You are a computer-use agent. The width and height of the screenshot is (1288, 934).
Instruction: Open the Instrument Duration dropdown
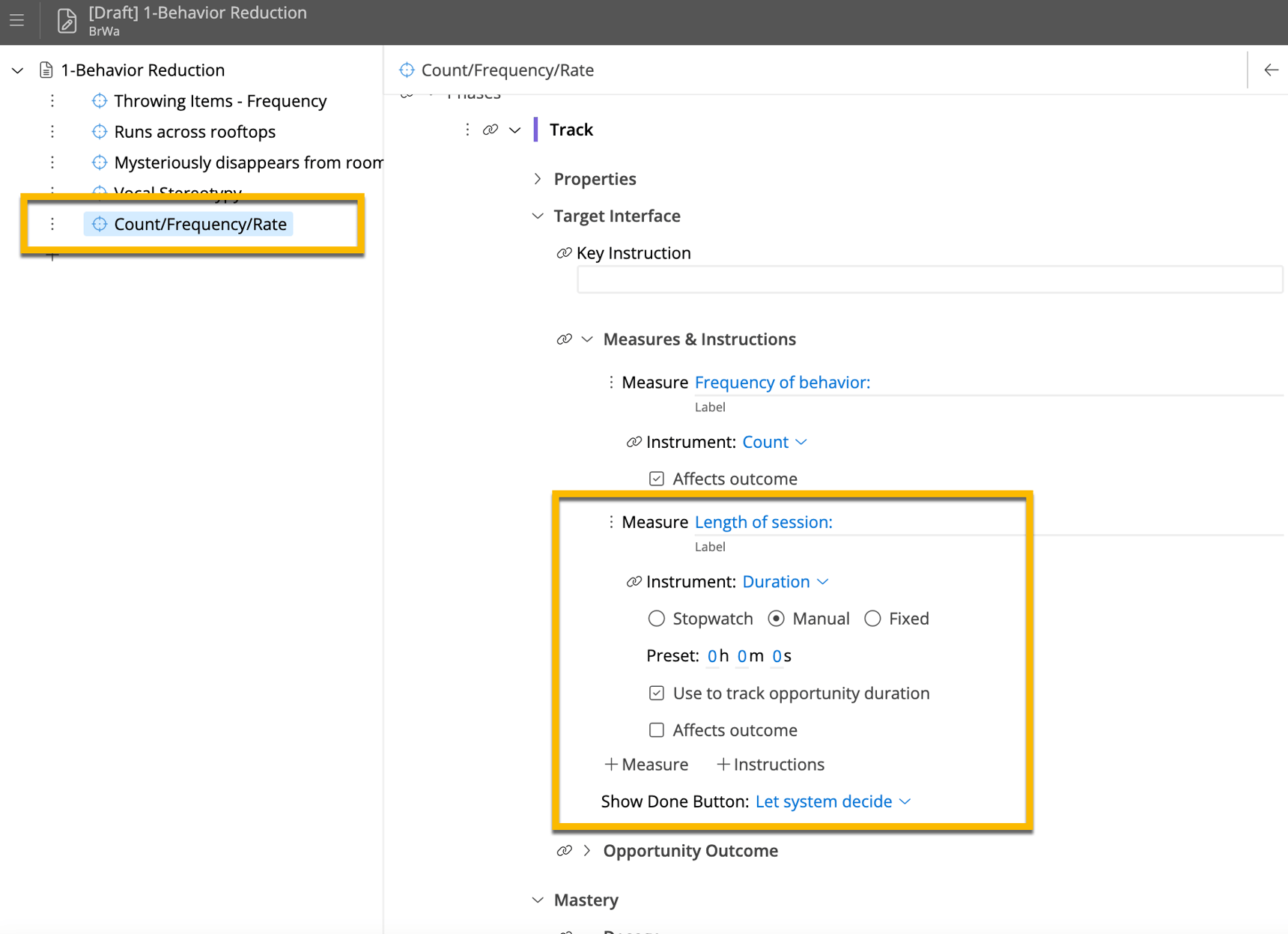[785, 582]
